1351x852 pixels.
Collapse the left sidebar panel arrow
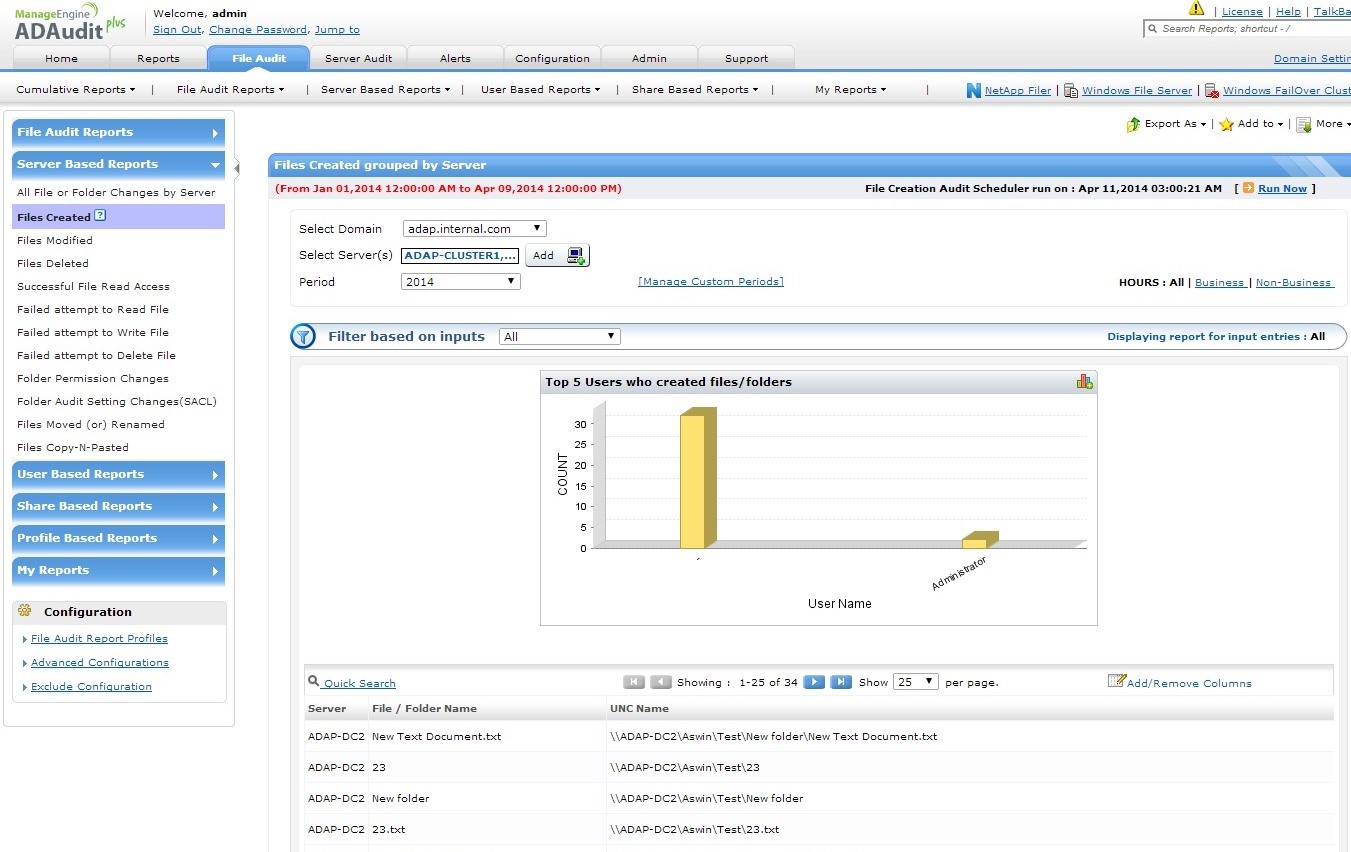[x=237, y=168]
